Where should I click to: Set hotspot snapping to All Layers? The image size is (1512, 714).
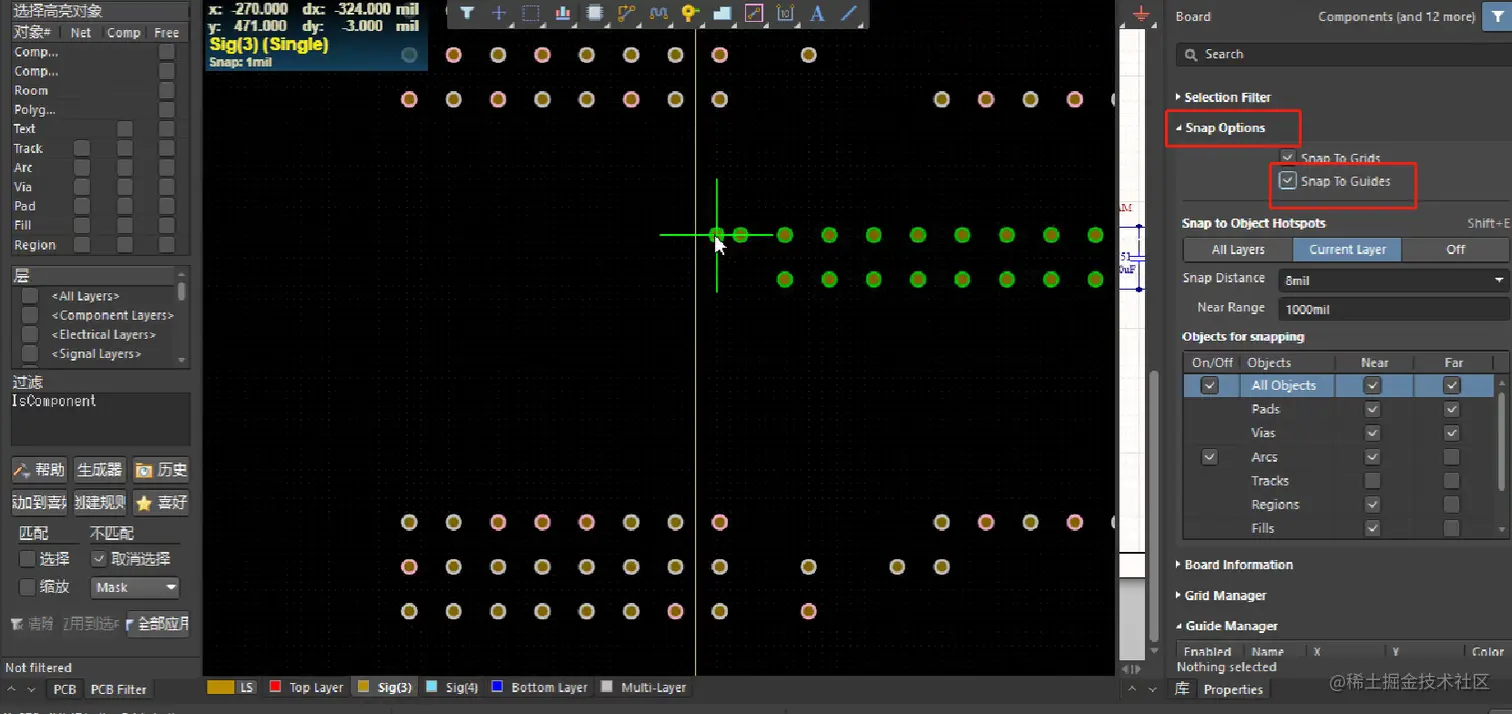click(x=1237, y=249)
